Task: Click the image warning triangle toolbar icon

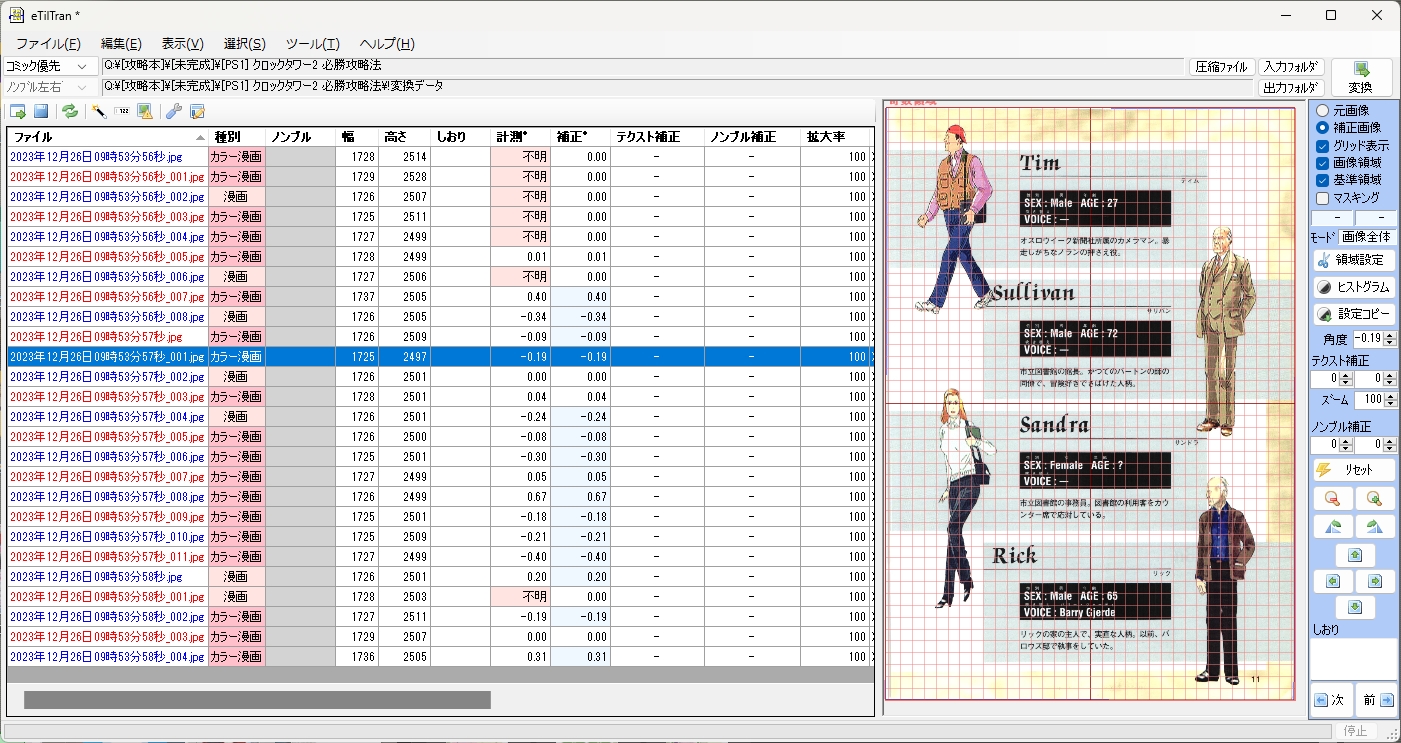Action: click(x=145, y=111)
